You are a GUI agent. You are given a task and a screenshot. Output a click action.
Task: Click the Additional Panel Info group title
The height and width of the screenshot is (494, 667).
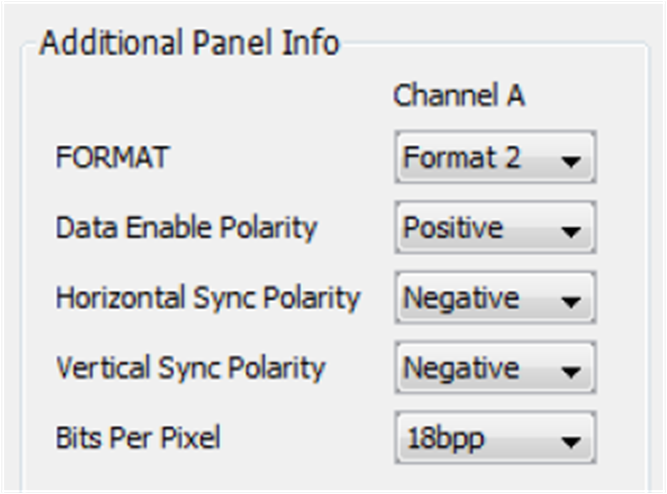coord(189,44)
